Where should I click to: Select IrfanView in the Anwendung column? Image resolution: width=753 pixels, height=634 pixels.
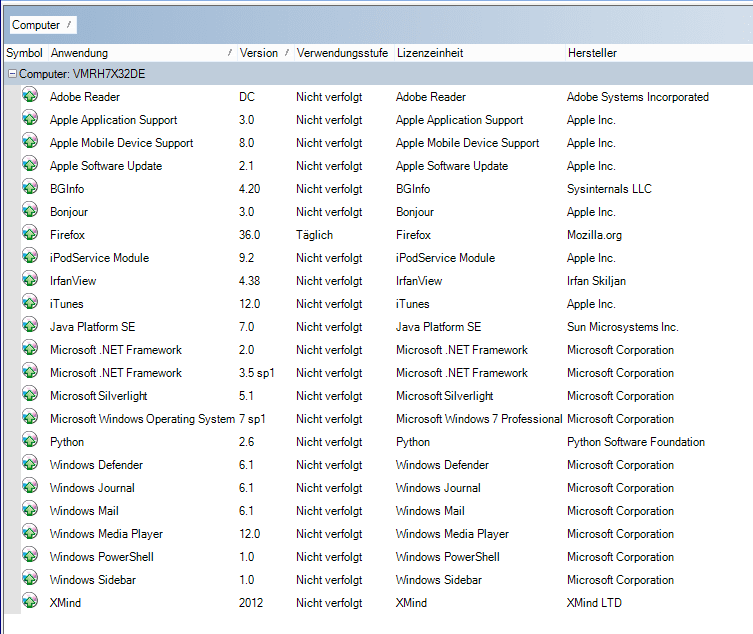73,281
